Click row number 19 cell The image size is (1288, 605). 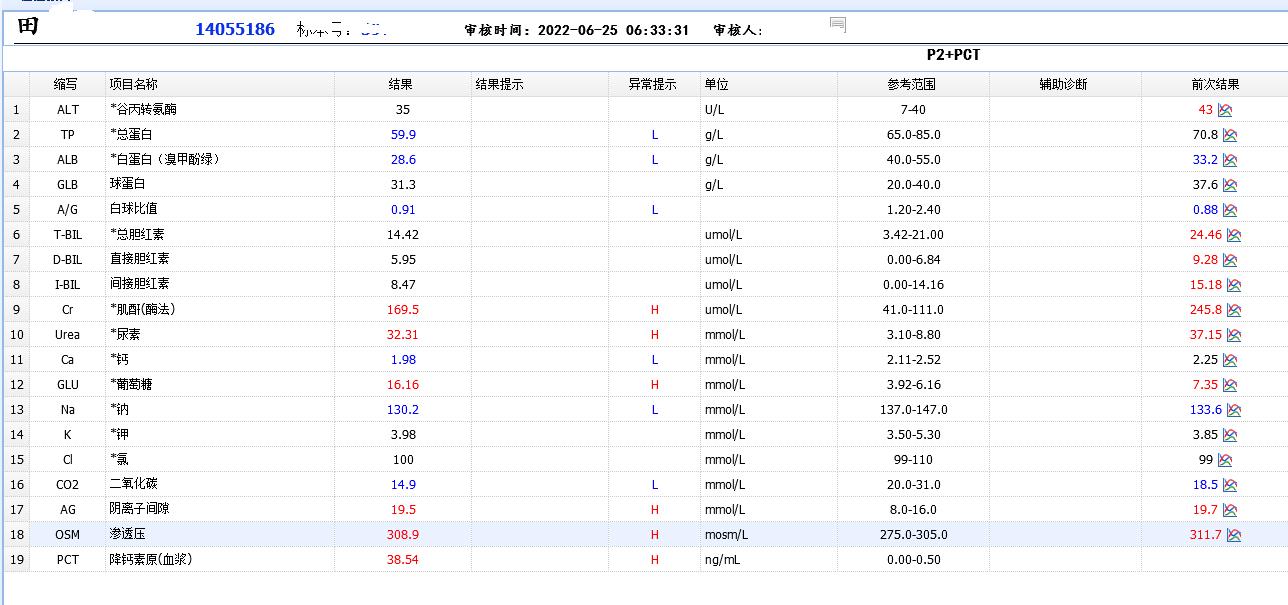[x=16, y=560]
